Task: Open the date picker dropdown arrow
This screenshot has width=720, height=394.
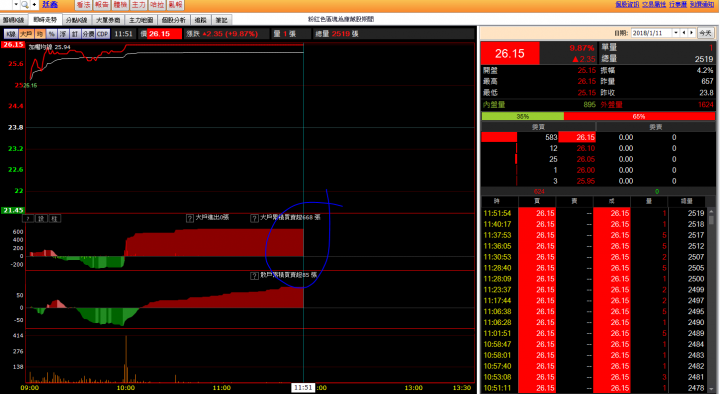Action: click(x=676, y=33)
